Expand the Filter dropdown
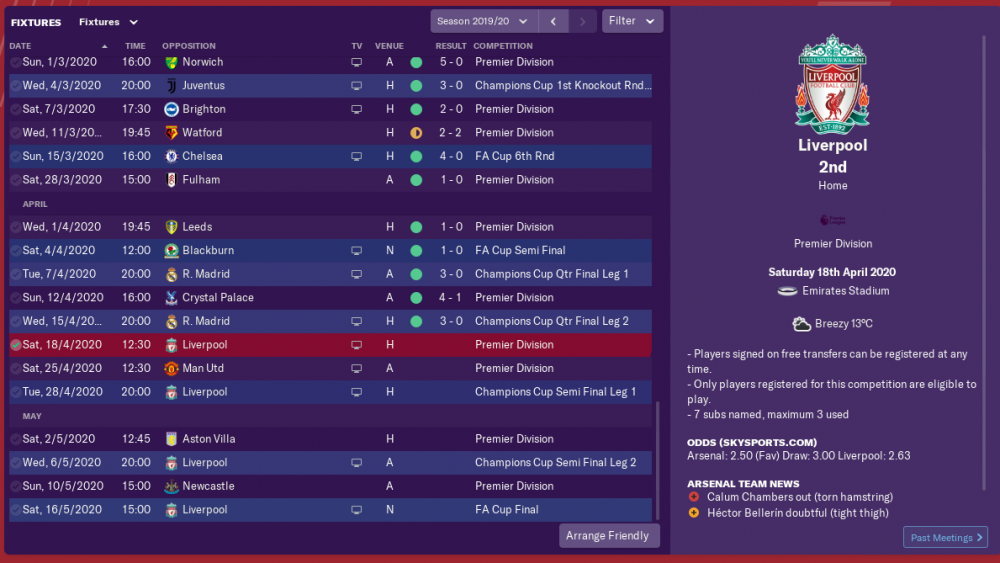 632,21
